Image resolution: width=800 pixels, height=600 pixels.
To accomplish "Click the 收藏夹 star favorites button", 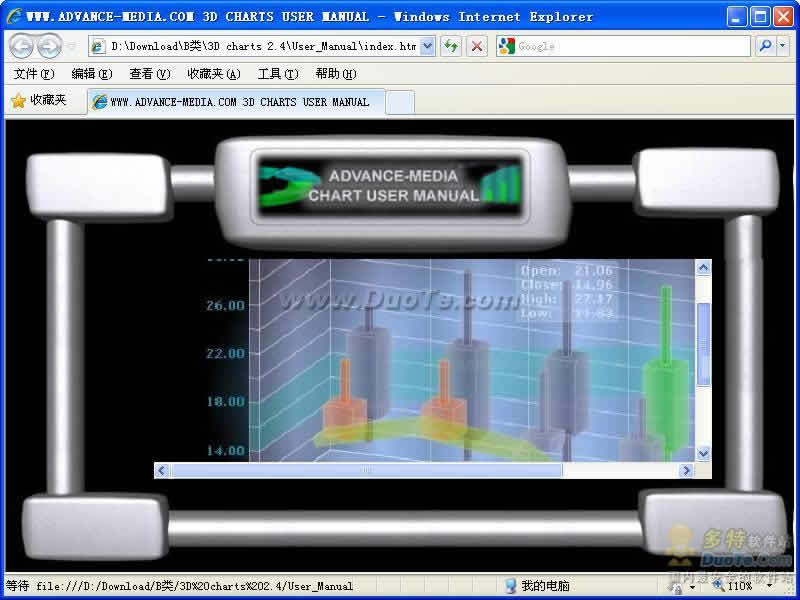I will (x=39, y=101).
